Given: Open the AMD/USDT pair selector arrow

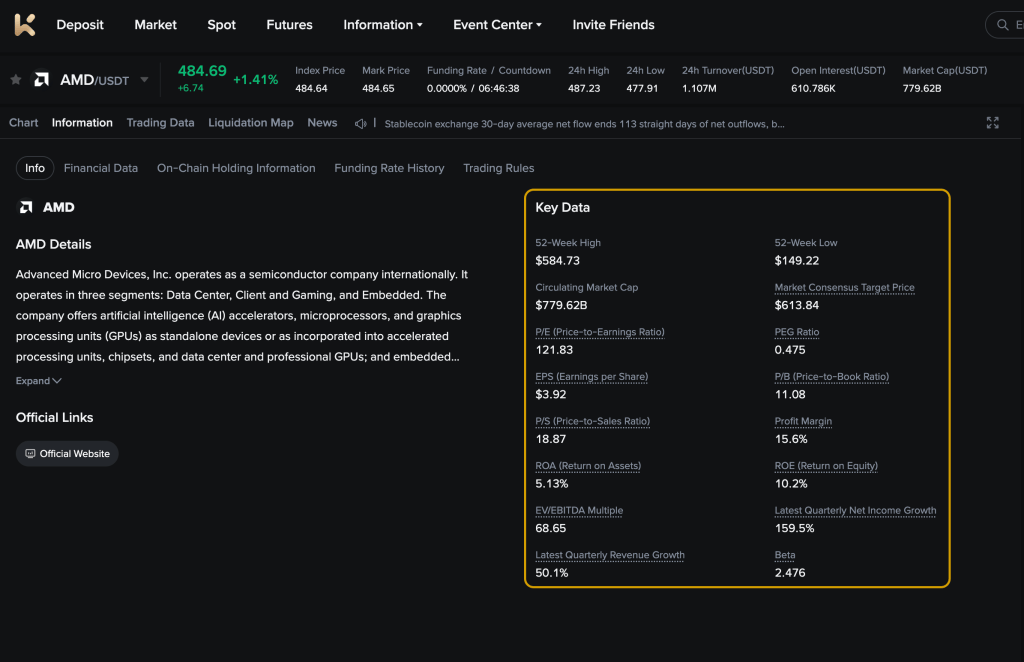Looking at the screenshot, I should click(x=144, y=80).
